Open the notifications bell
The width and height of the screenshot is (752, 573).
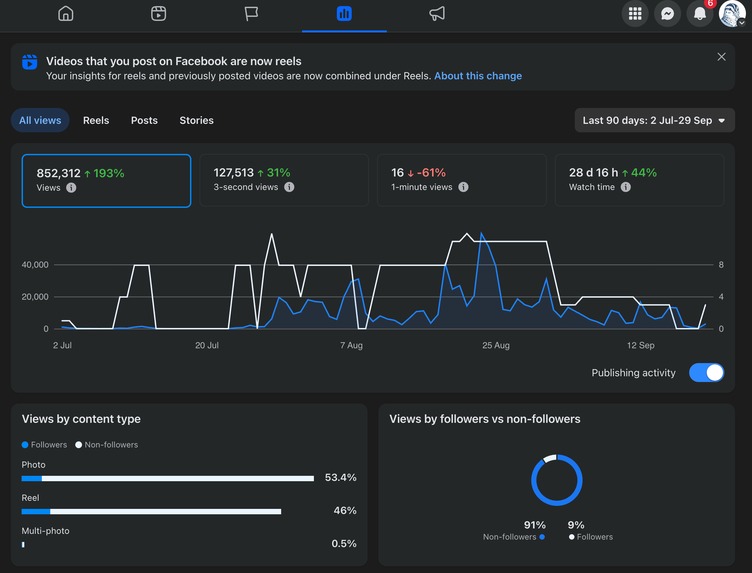[700, 13]
